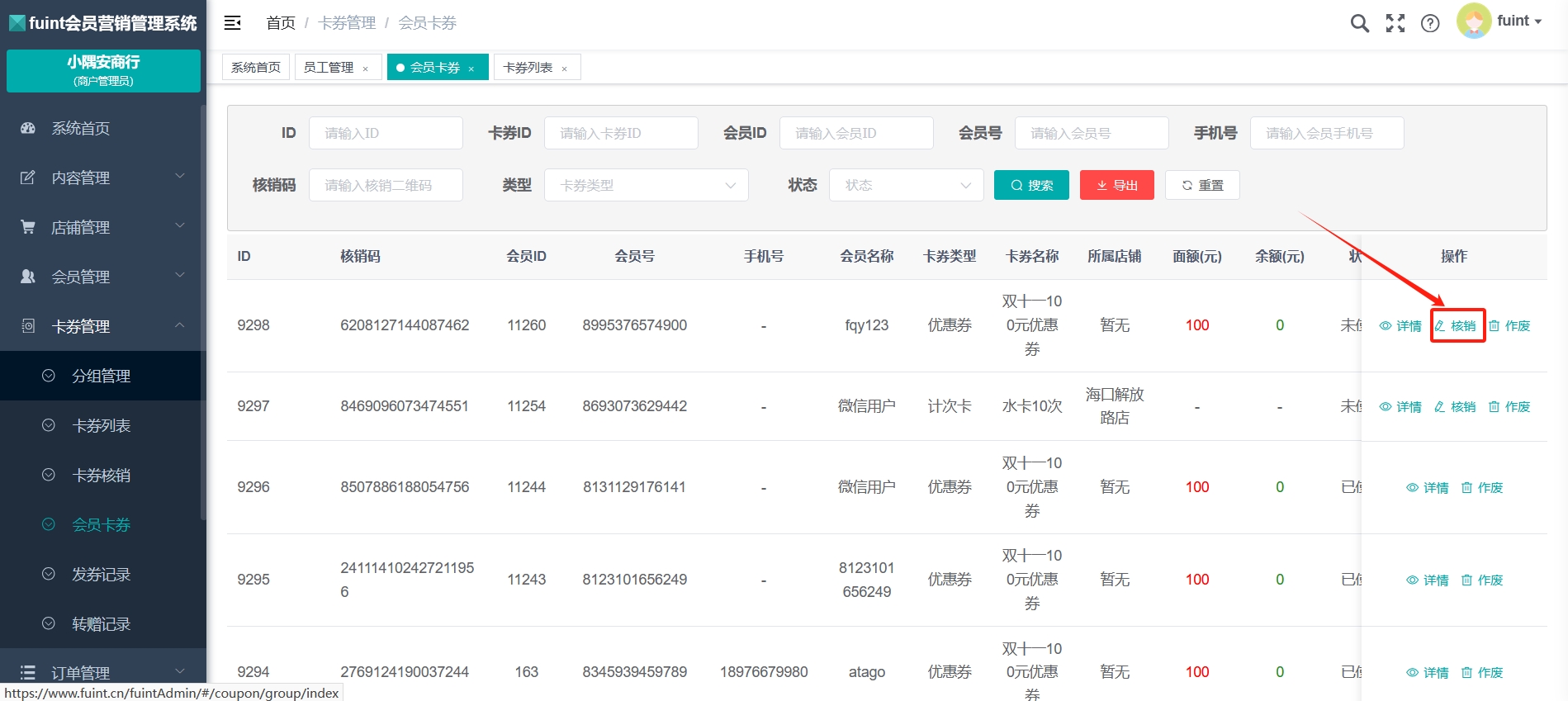Switch to the 系统首页 tab
This screenshot has width=1568, height=701.
(x=256, y=67)
